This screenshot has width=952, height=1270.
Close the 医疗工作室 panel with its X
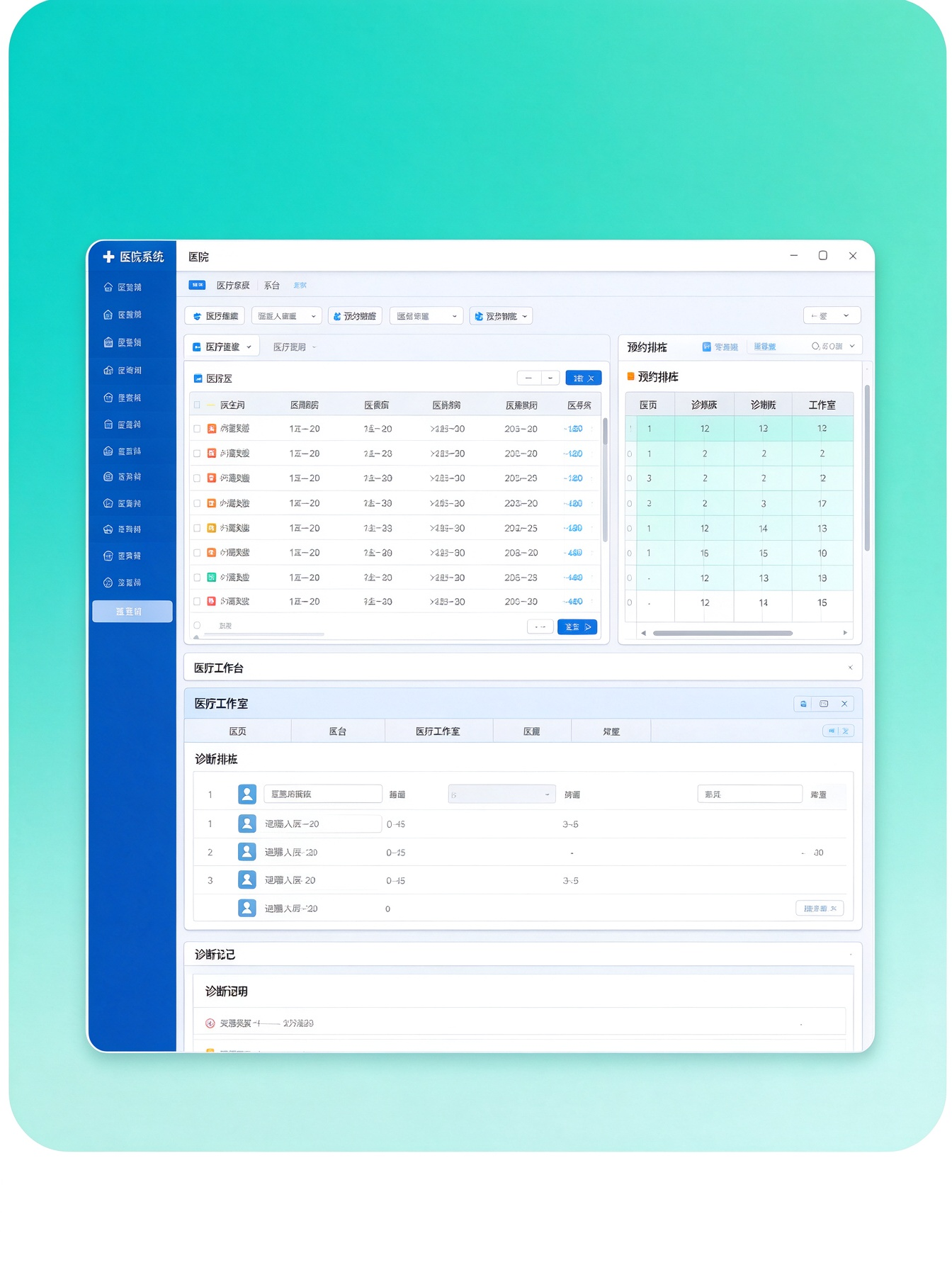click(844, 704)
